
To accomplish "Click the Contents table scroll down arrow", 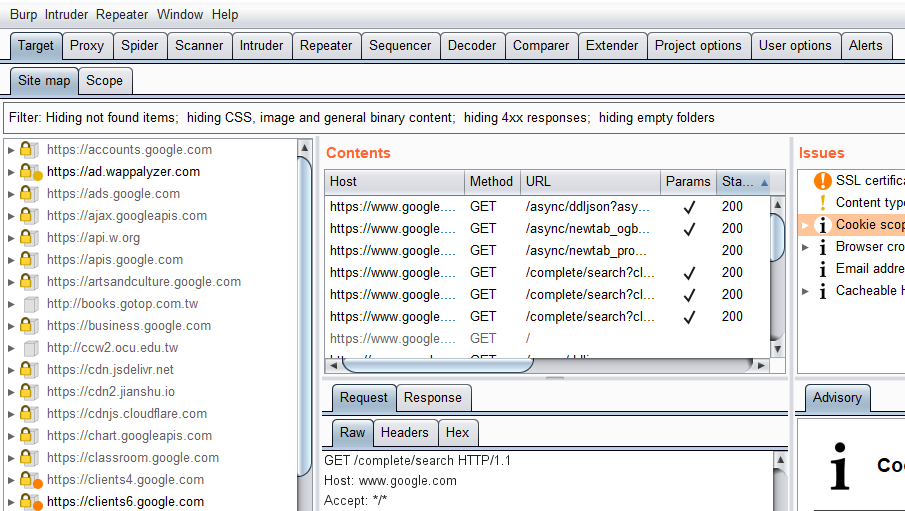I will click(x=777, y=349).
